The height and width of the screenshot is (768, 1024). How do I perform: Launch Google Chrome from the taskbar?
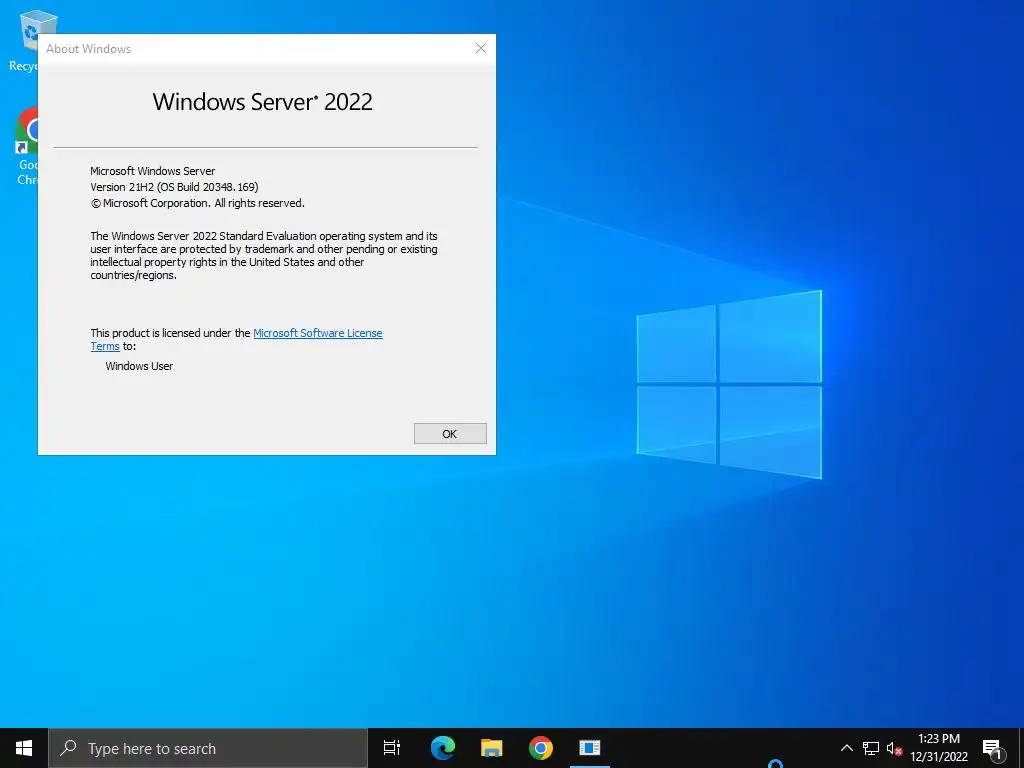click(x=540, y=748)
